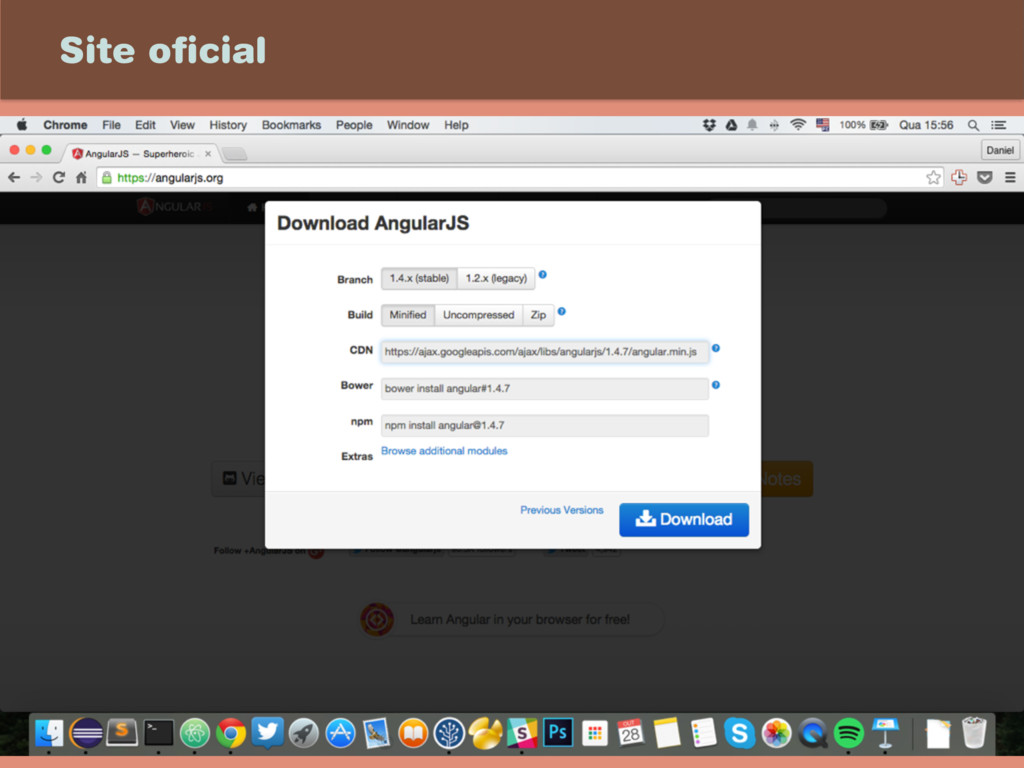Open the People menu
The image size is (1024, 768).
(354, 125)
